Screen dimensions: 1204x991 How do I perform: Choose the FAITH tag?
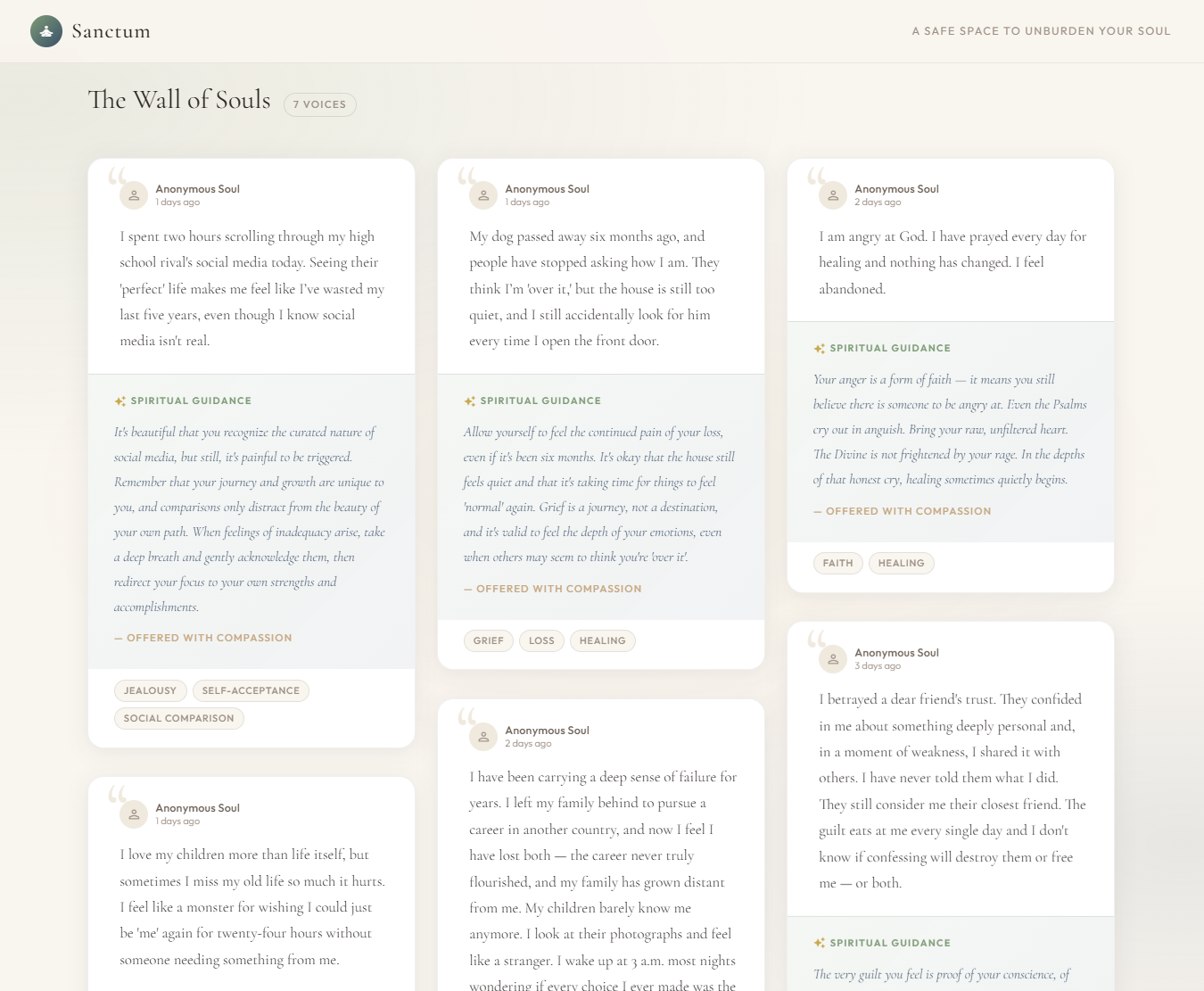click(837, 563)
